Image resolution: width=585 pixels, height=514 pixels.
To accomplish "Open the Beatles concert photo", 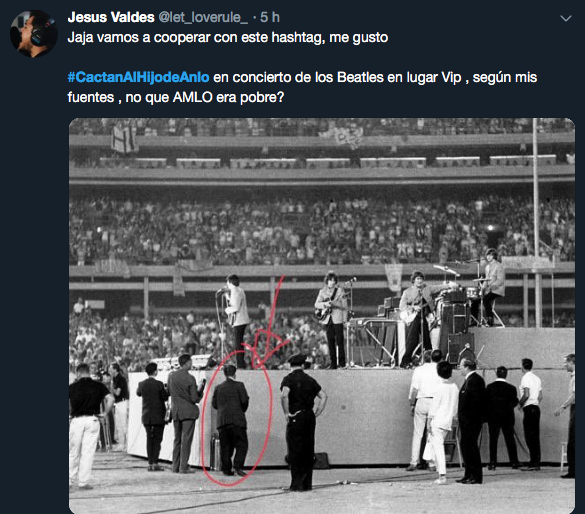I will tap(322, 316).
